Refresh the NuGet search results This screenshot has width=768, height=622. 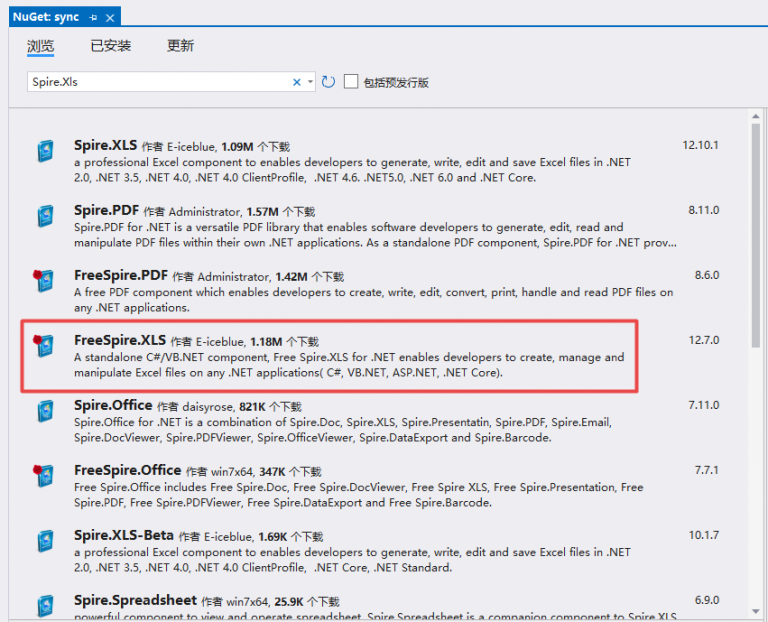tap(328, 82)
